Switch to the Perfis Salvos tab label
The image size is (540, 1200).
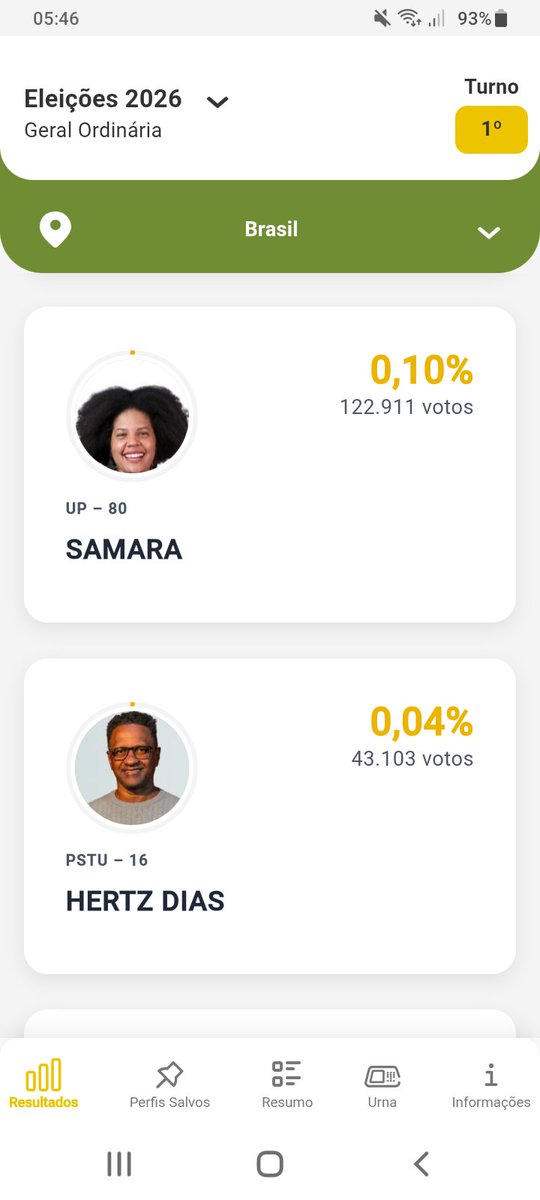pyautogui.click(x=170, y=1102)
